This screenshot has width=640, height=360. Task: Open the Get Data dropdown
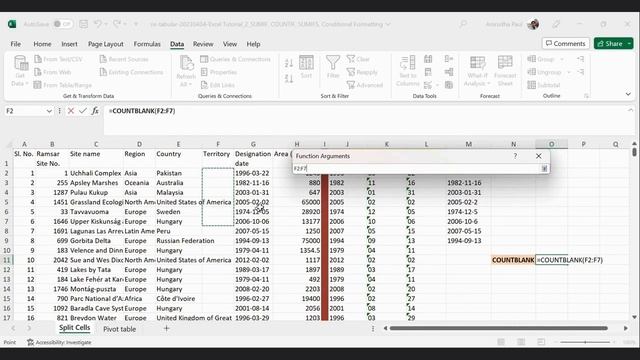tap(20, 71)
